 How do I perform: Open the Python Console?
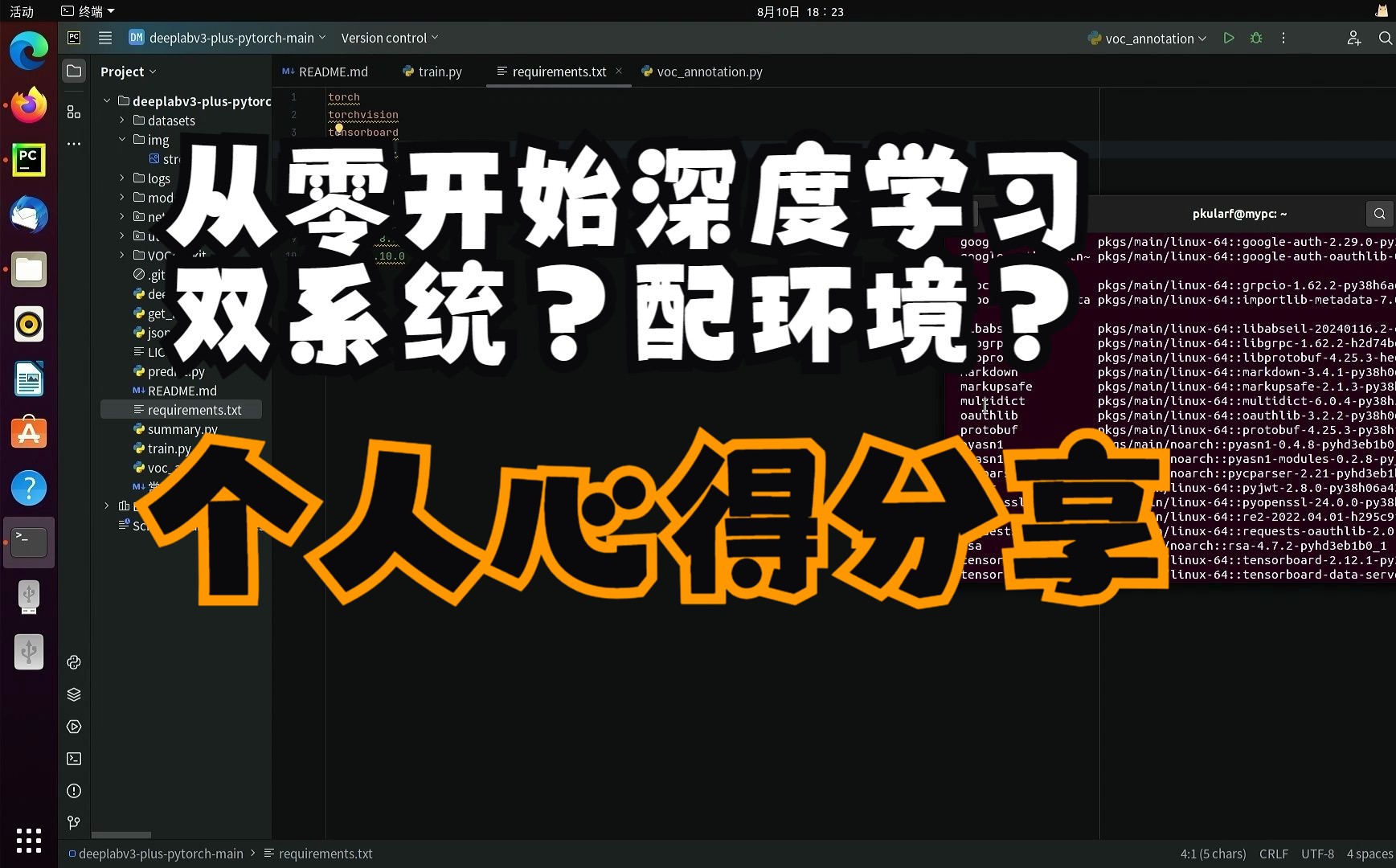(x=74, y=662)
